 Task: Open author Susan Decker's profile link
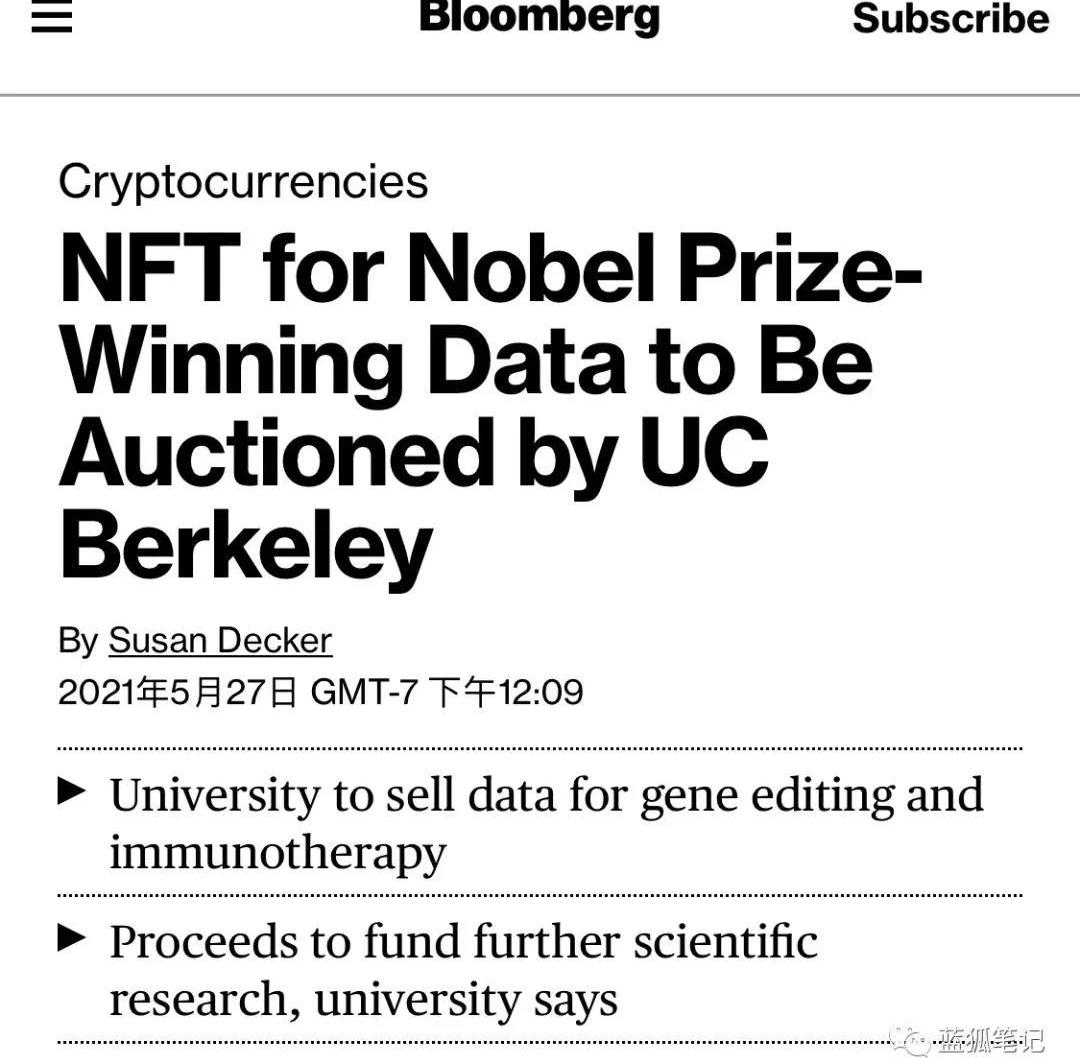pos(220,640)
